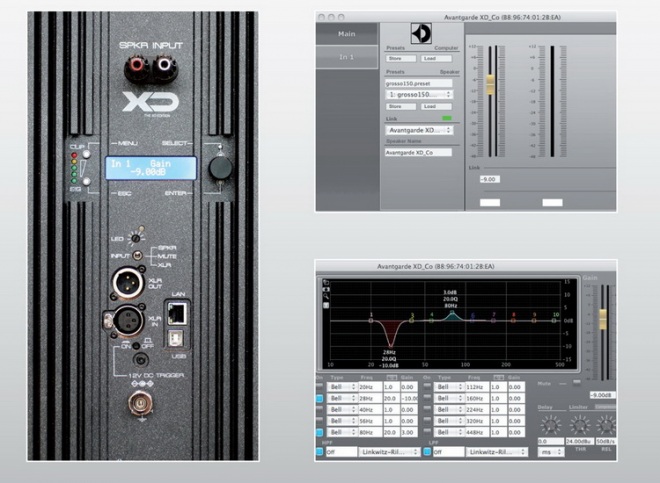This screenshot has height=483, width=660.
Task: Enable the 160Hz EQ band
Action: pos(427,398)
